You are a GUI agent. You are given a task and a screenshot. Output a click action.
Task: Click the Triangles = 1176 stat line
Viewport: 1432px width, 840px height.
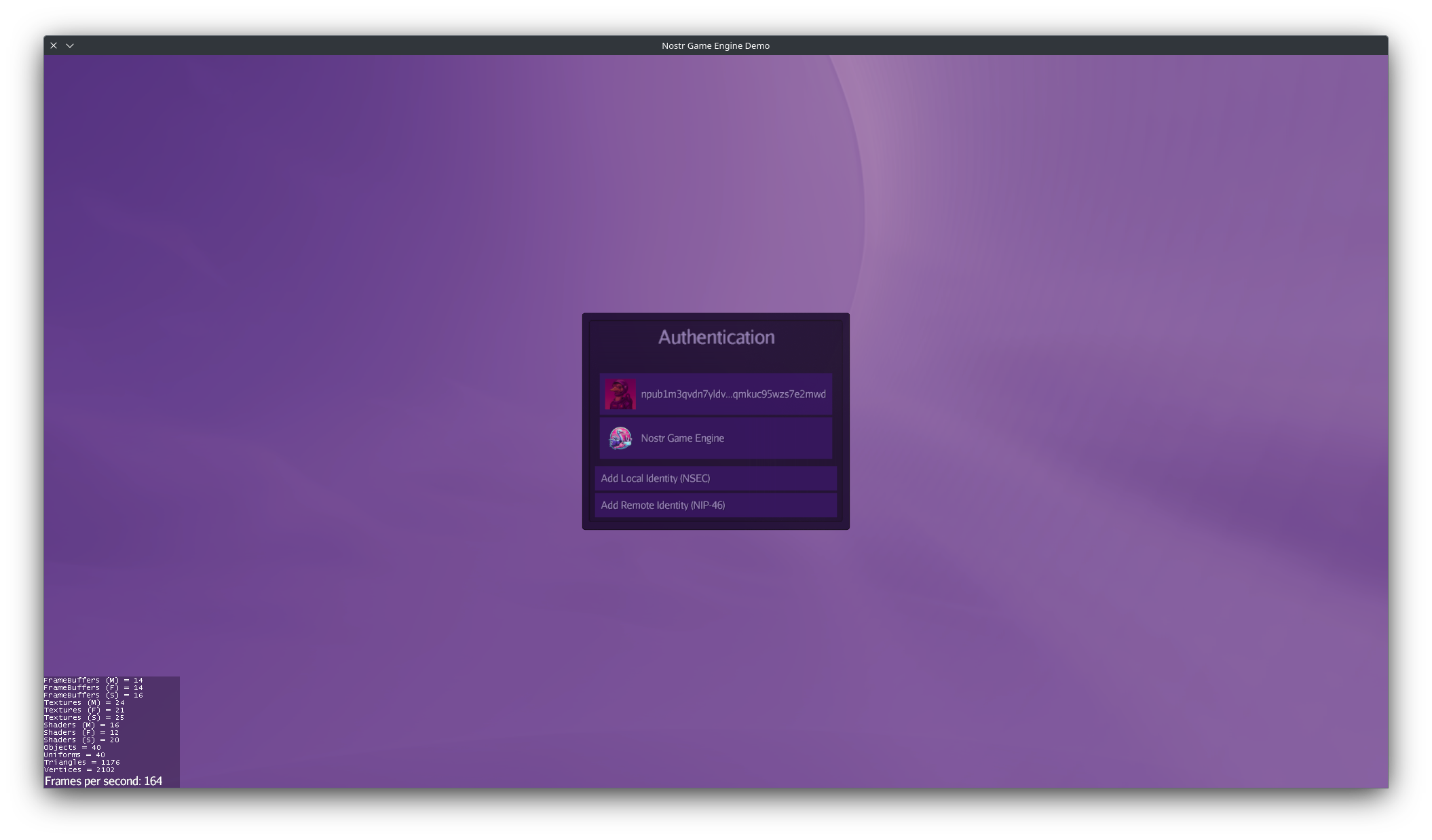coord(82,763)
